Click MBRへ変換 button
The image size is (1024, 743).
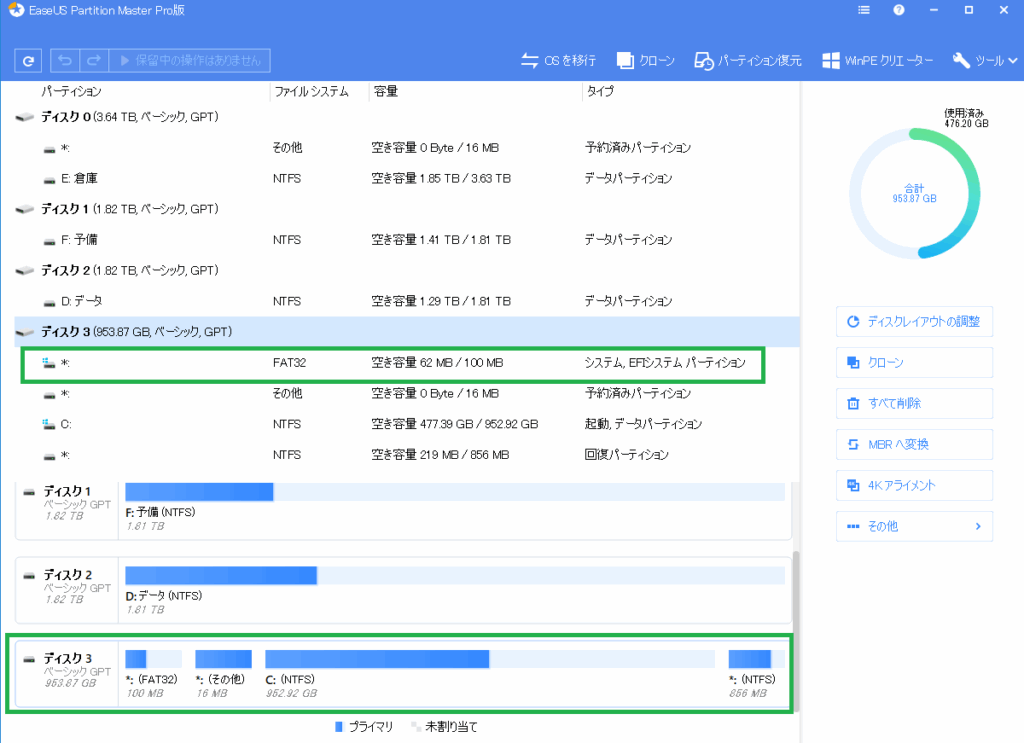(x=914, y=444)
